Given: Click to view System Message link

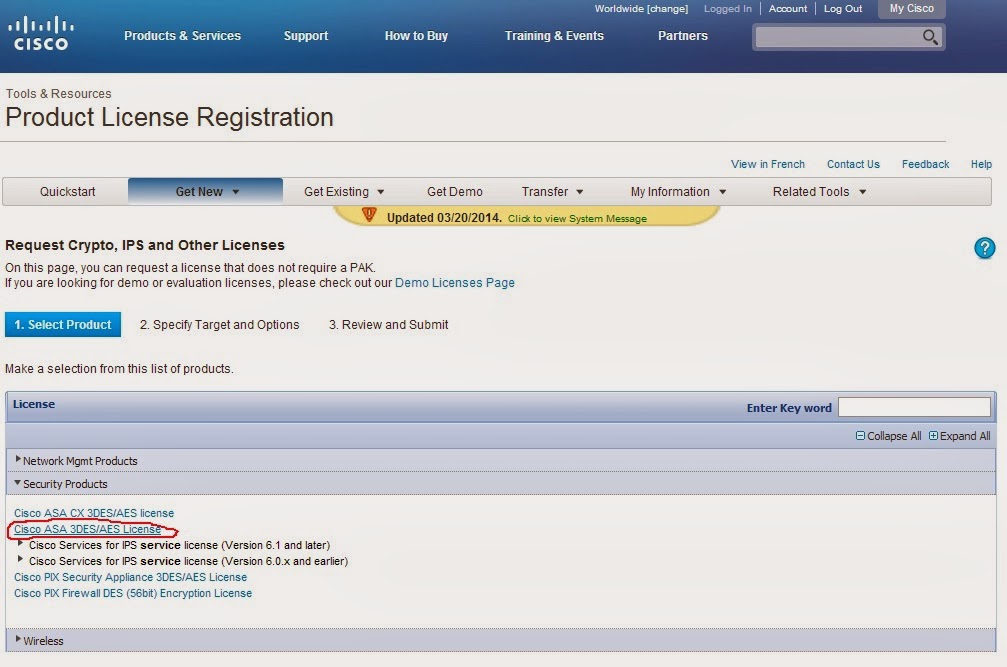Looking at the screenshot, I should [x=577, y=219].
